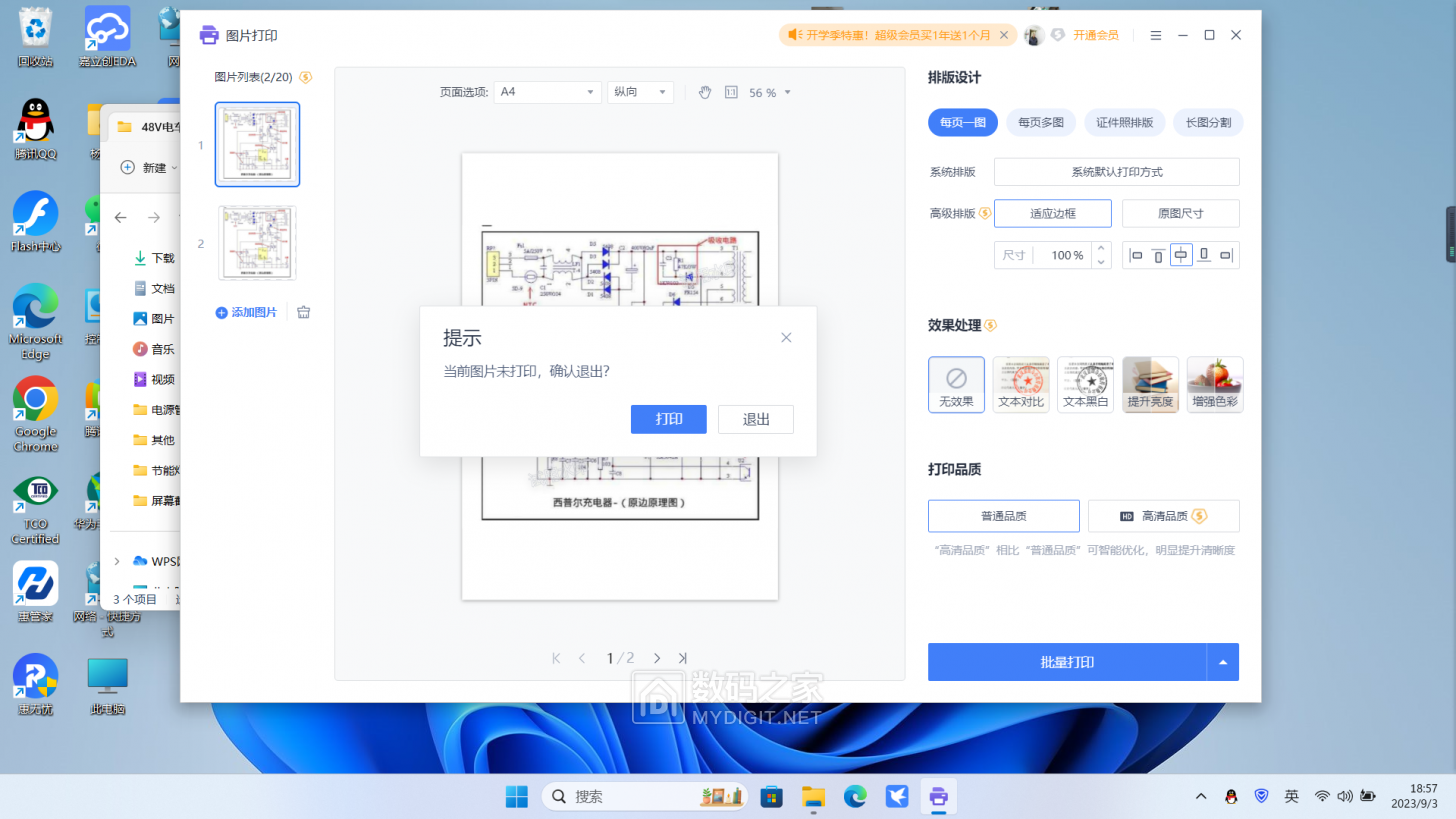Select the 提升亮度 effect

pos(1150,385)
